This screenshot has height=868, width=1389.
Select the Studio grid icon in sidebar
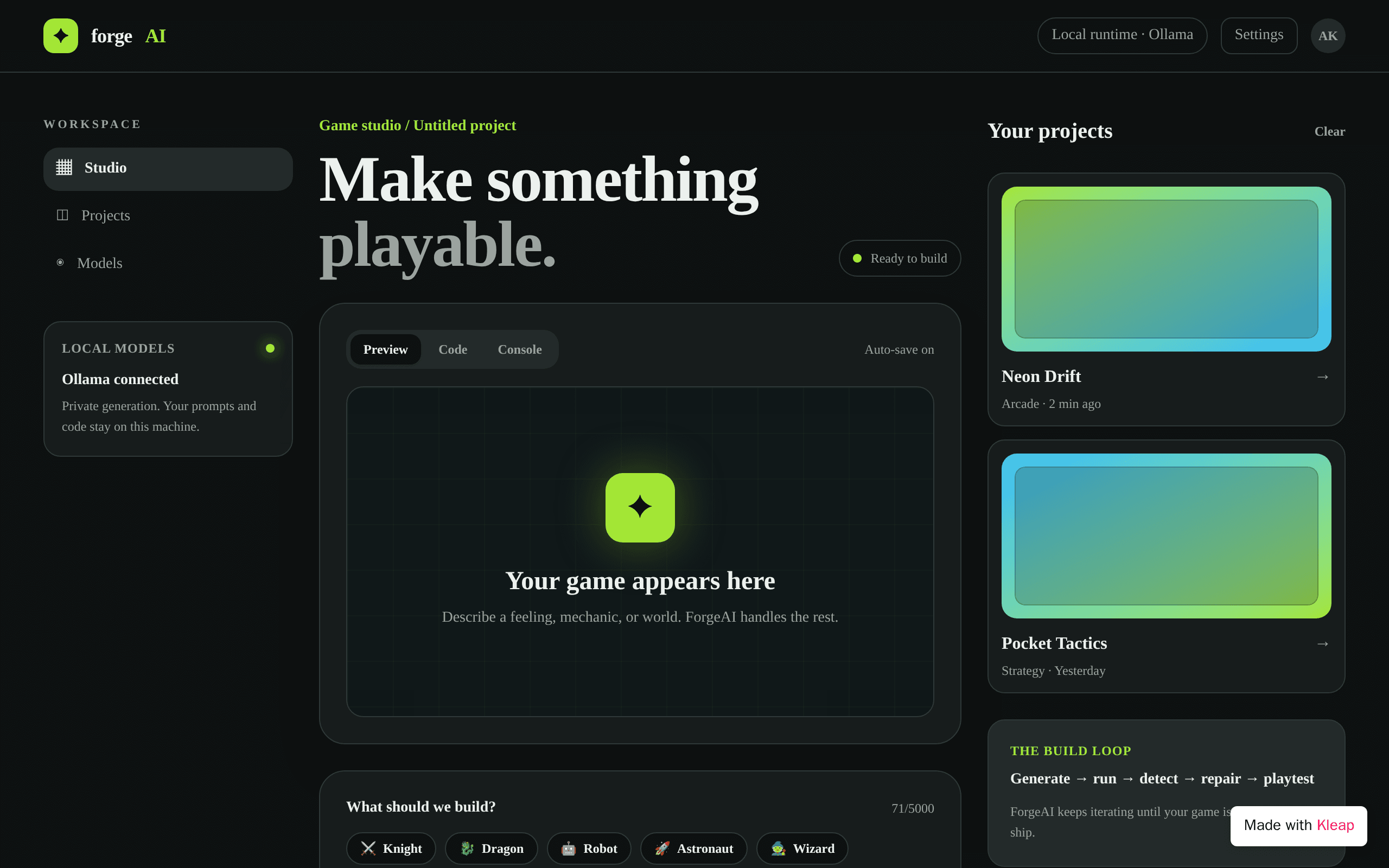click(63, 167)
